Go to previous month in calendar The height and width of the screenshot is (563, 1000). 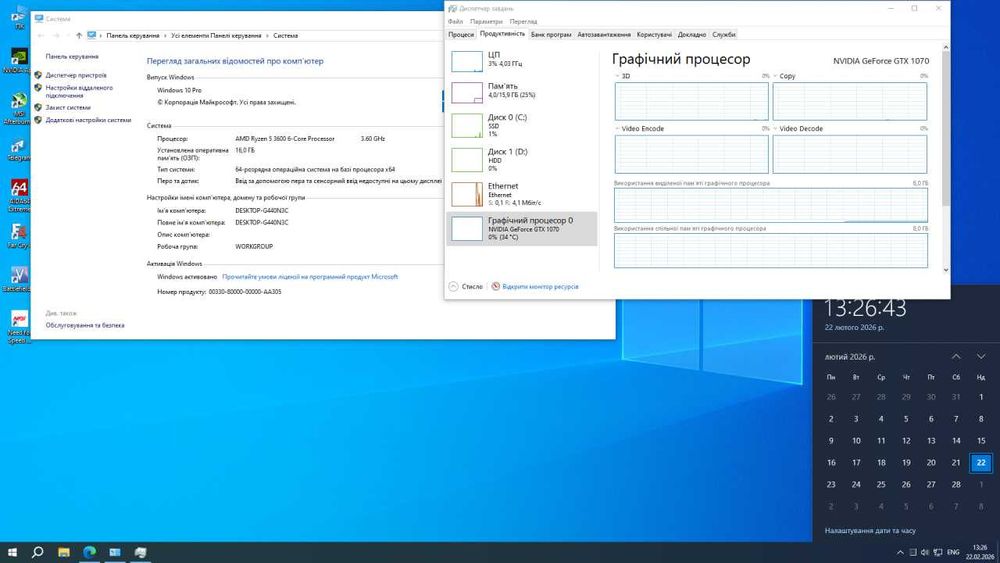[x=956, y=356]
